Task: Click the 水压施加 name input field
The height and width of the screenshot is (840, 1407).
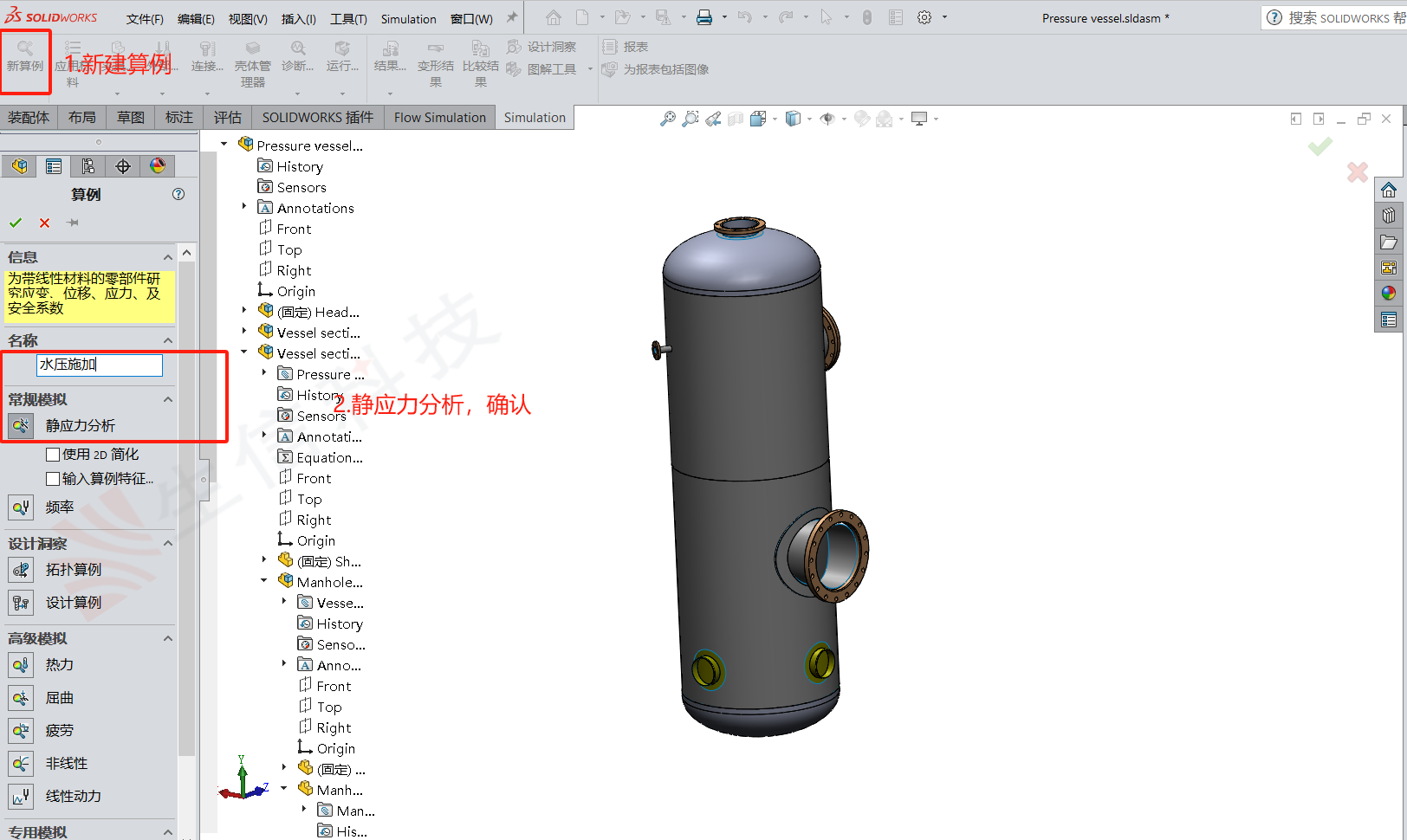Action: click(98, 365)
